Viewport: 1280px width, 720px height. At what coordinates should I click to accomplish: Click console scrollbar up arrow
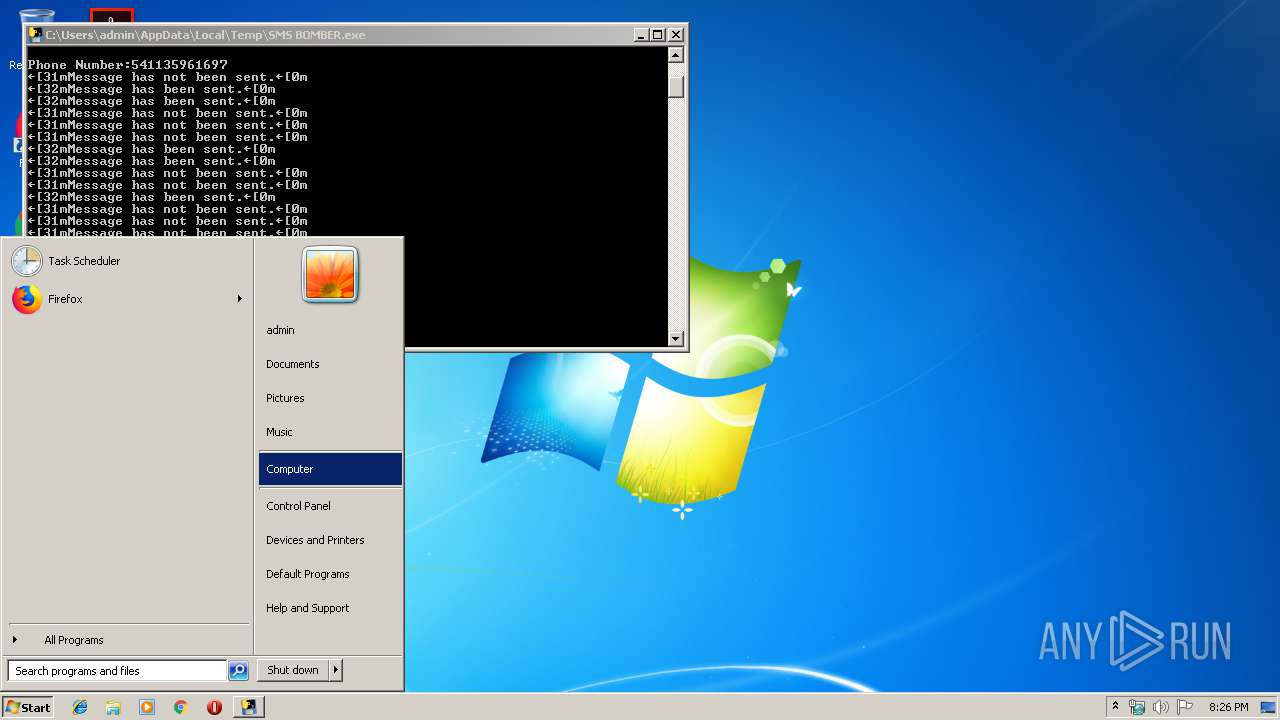click(676, 56)
